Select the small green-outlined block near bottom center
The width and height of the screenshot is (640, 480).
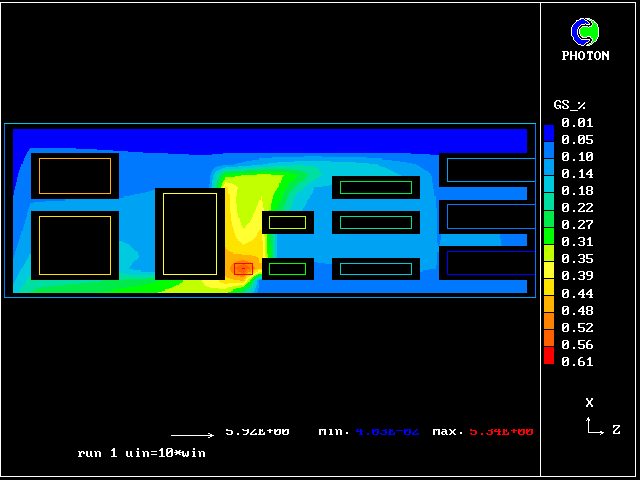click(288, 269)
